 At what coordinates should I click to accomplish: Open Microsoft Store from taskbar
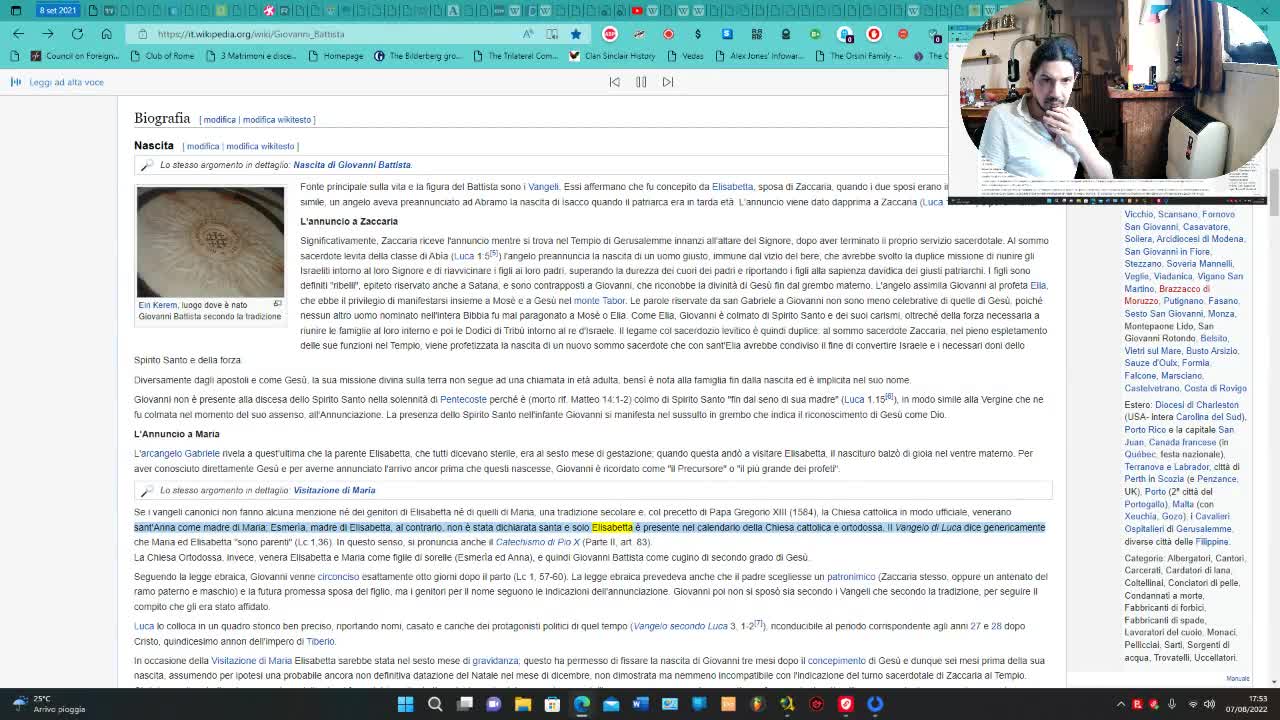click(552, 704)
